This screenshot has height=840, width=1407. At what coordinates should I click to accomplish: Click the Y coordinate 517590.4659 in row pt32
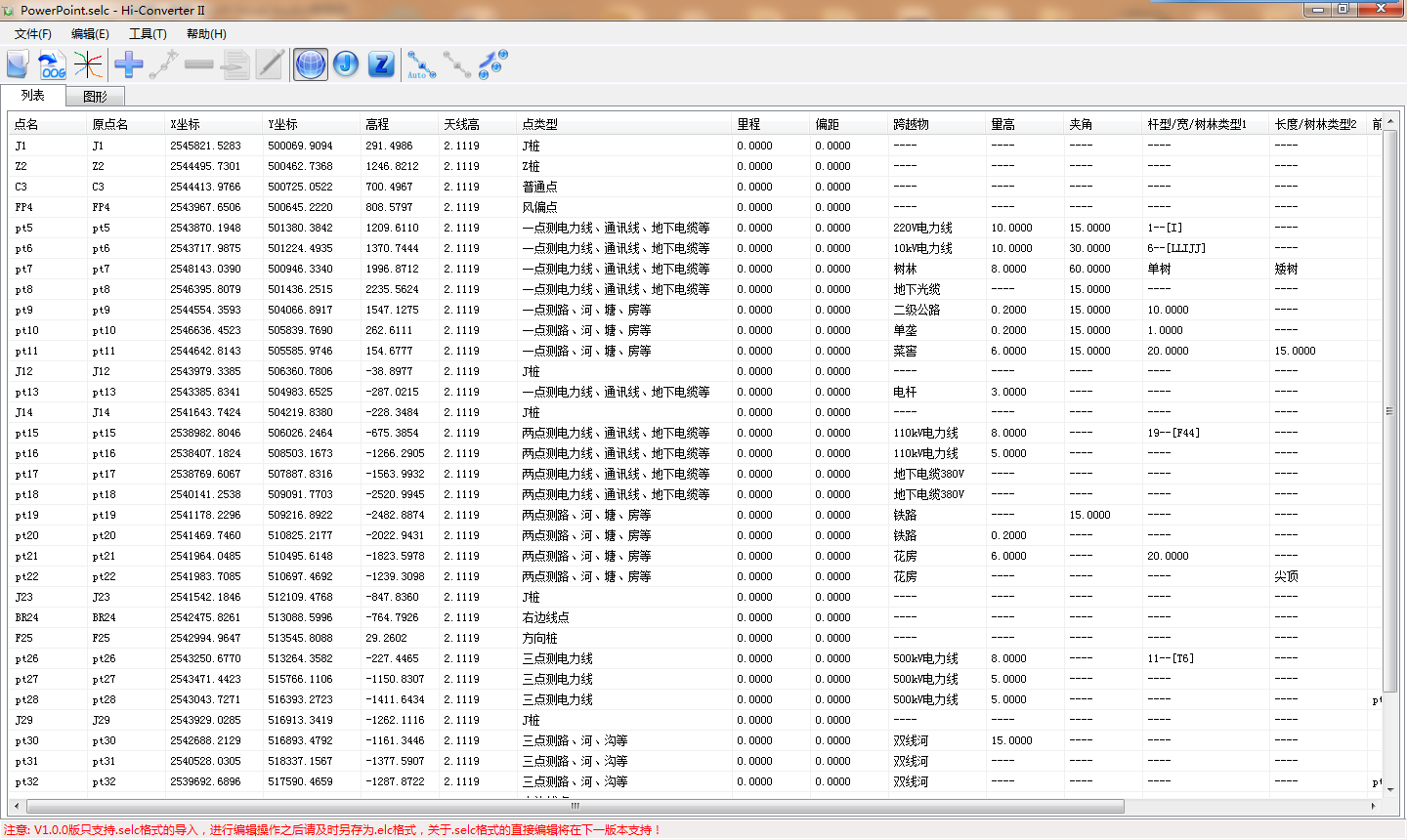[300, 781]
